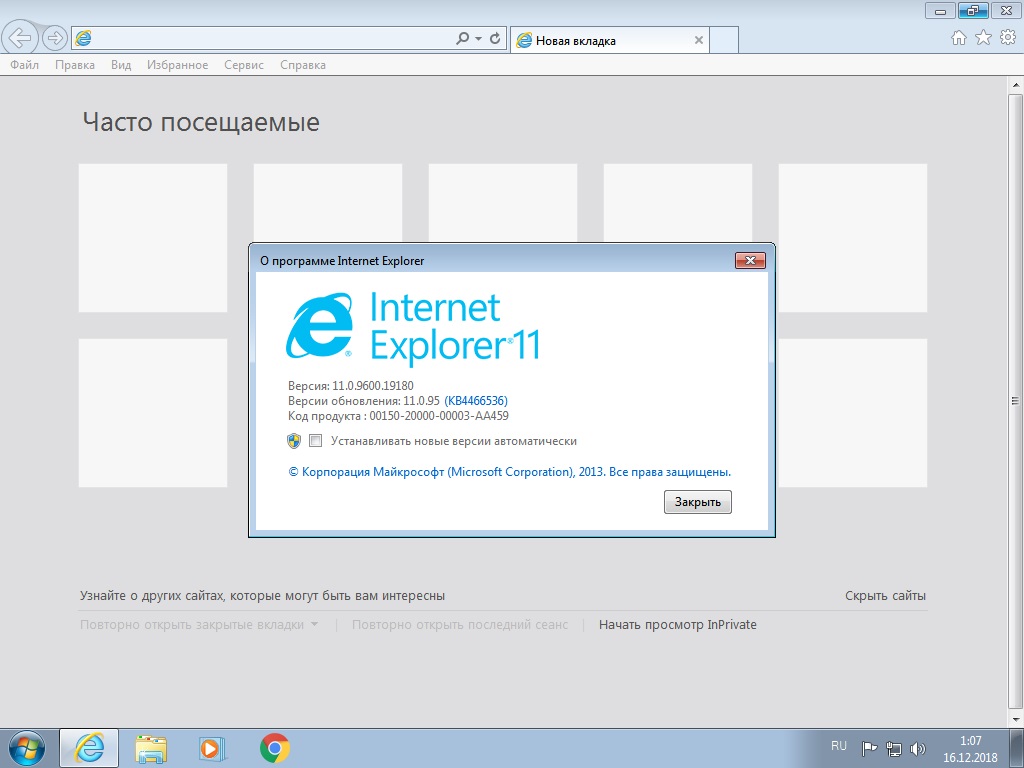Click the 'Скрыть сайты' link
The image size is (1024, 768).
[x=885, y=596]
